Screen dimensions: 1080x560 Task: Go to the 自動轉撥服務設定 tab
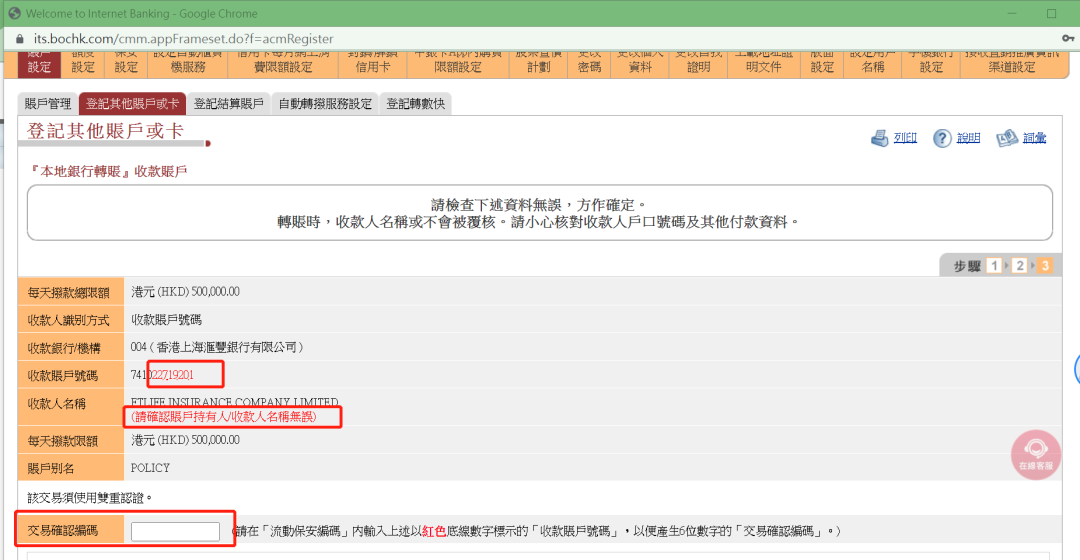point(325,104)
